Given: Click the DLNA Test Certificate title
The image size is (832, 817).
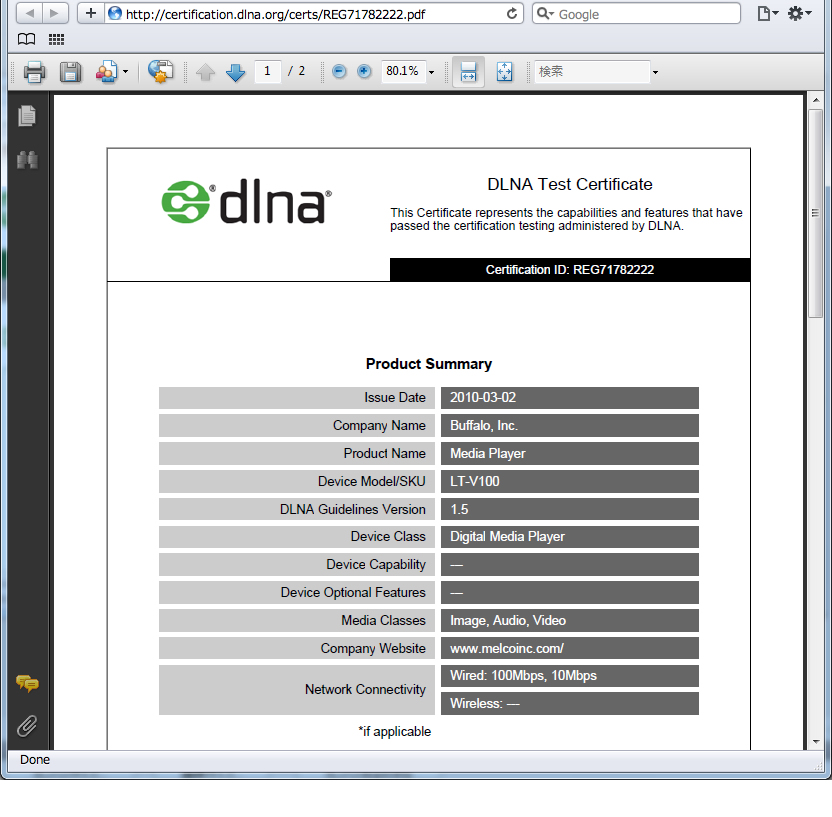Looking at the screenshot, I should coord(570,184).
